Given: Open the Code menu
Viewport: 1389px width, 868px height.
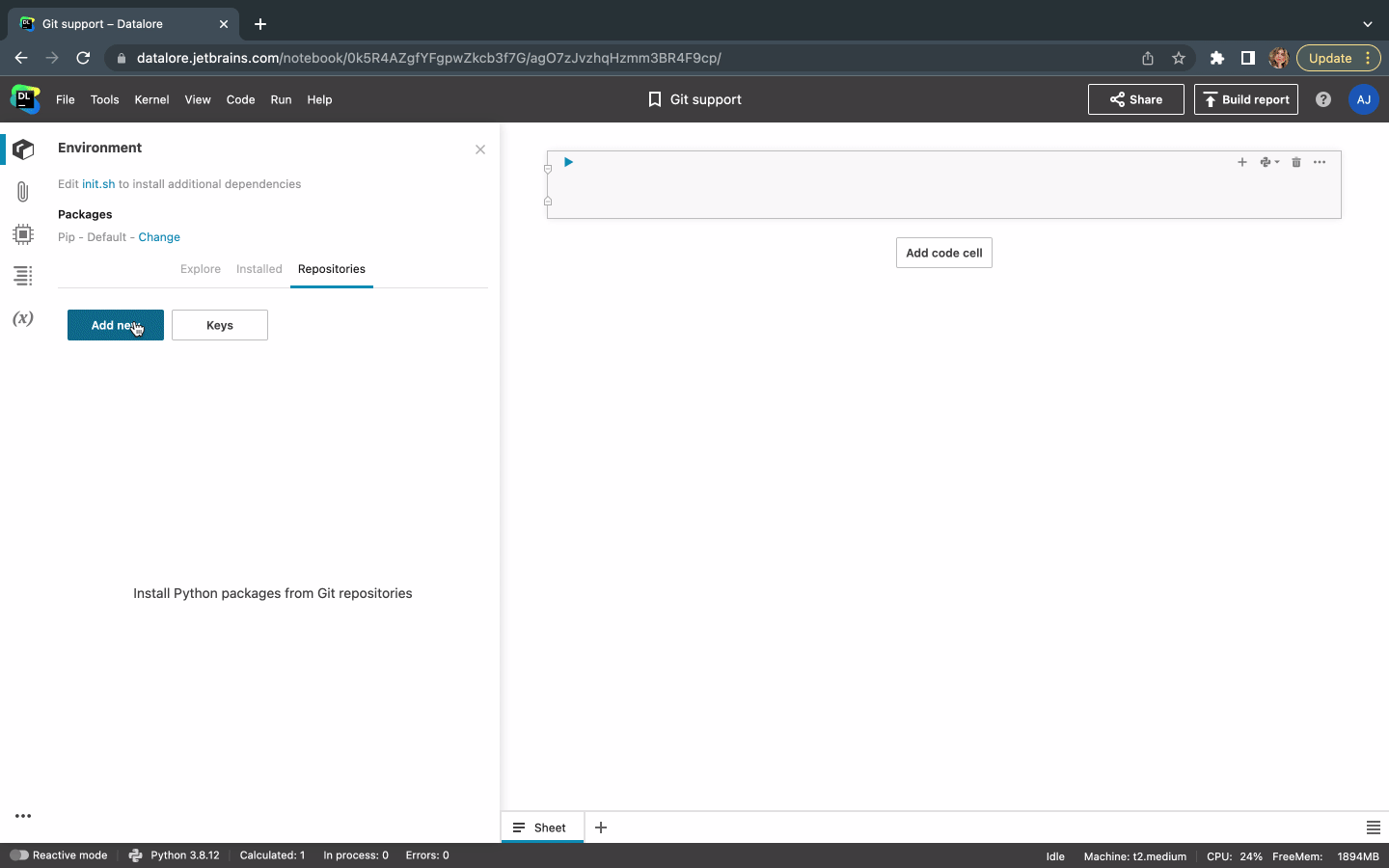Looking at the screenshot, I should pos(241,99).
